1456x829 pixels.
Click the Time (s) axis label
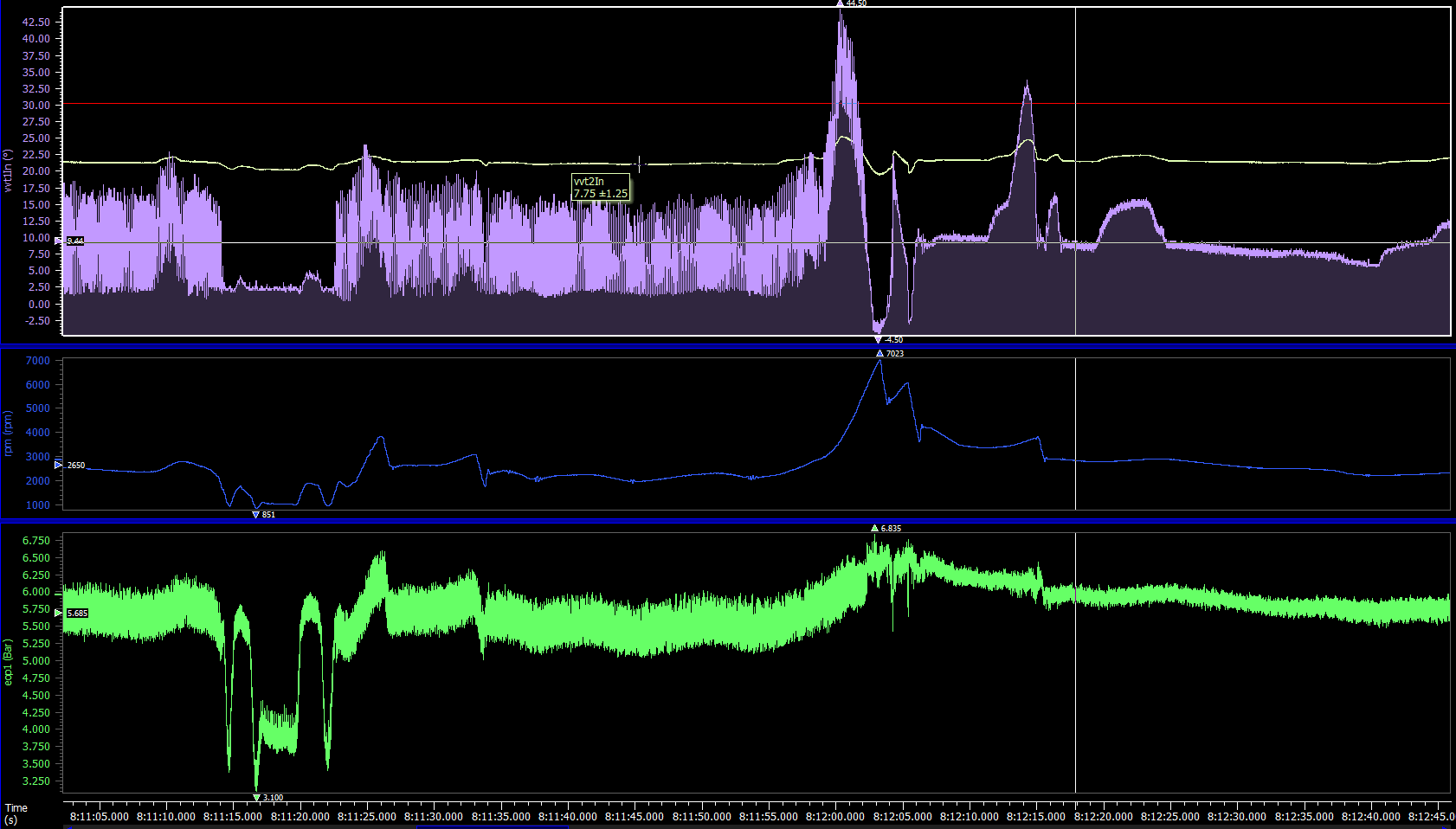tap(16, 813)
